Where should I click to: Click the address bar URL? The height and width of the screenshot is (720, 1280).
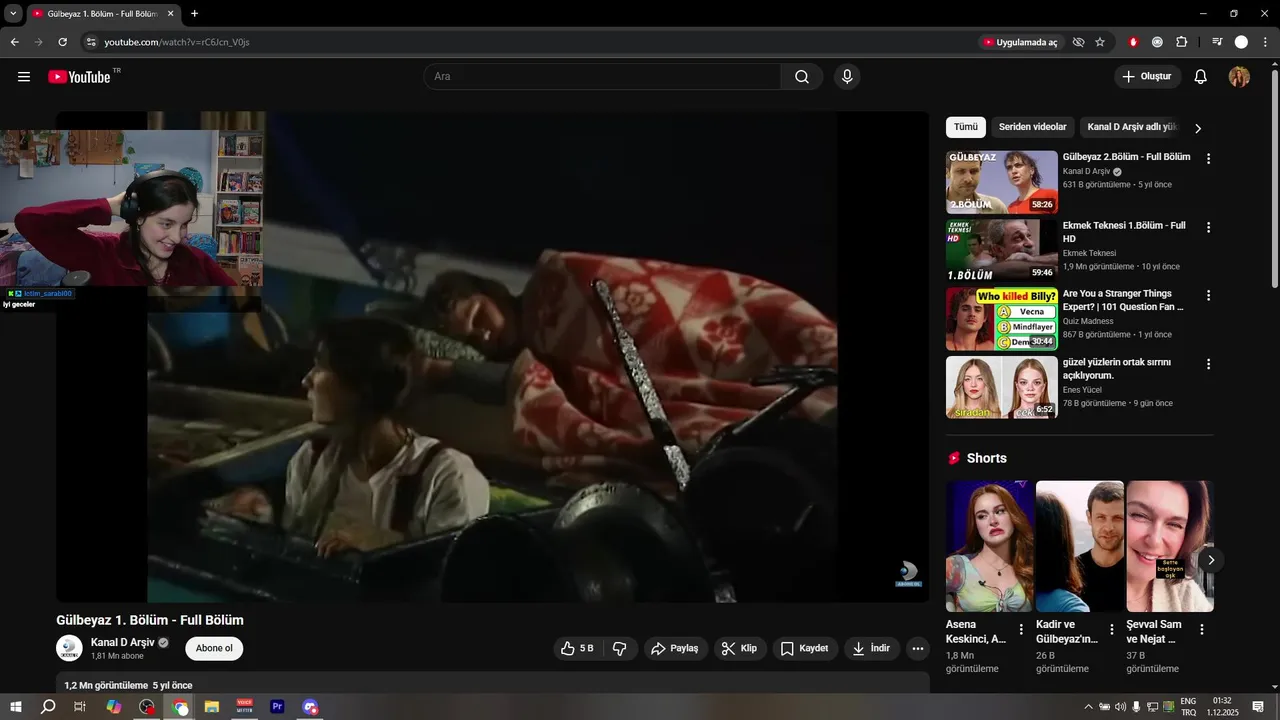coord(177,42)
